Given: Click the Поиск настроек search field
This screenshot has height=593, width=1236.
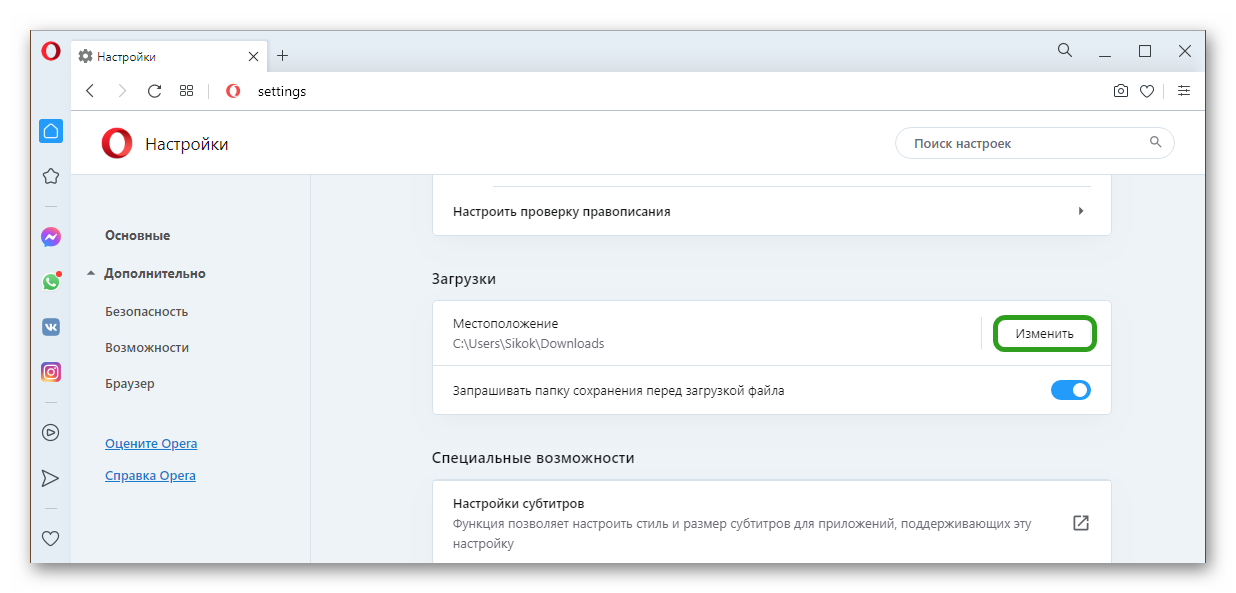Looking at the screenshot, I should [1025, 143].
